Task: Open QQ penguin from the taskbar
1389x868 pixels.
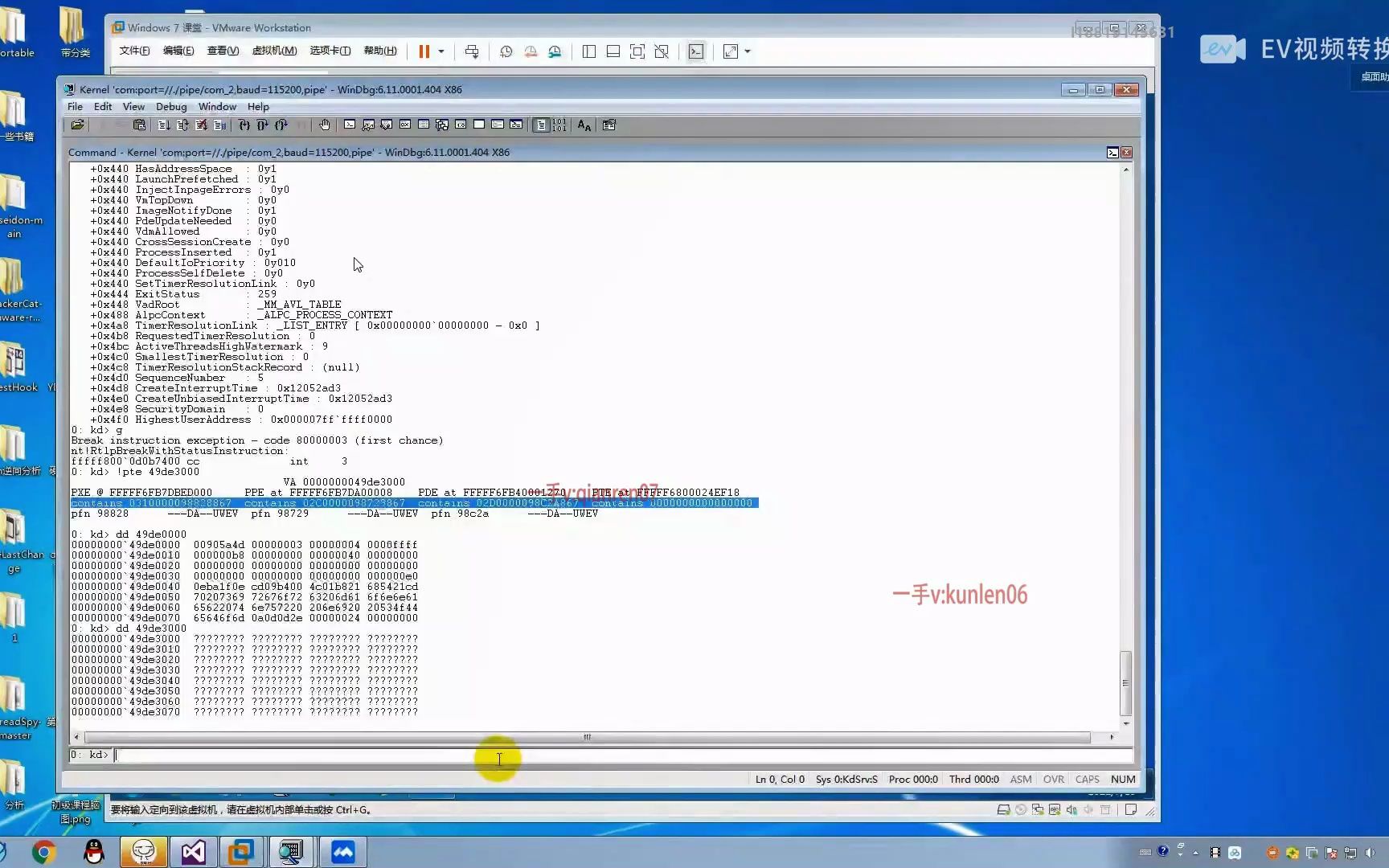Action: (94, 852)
